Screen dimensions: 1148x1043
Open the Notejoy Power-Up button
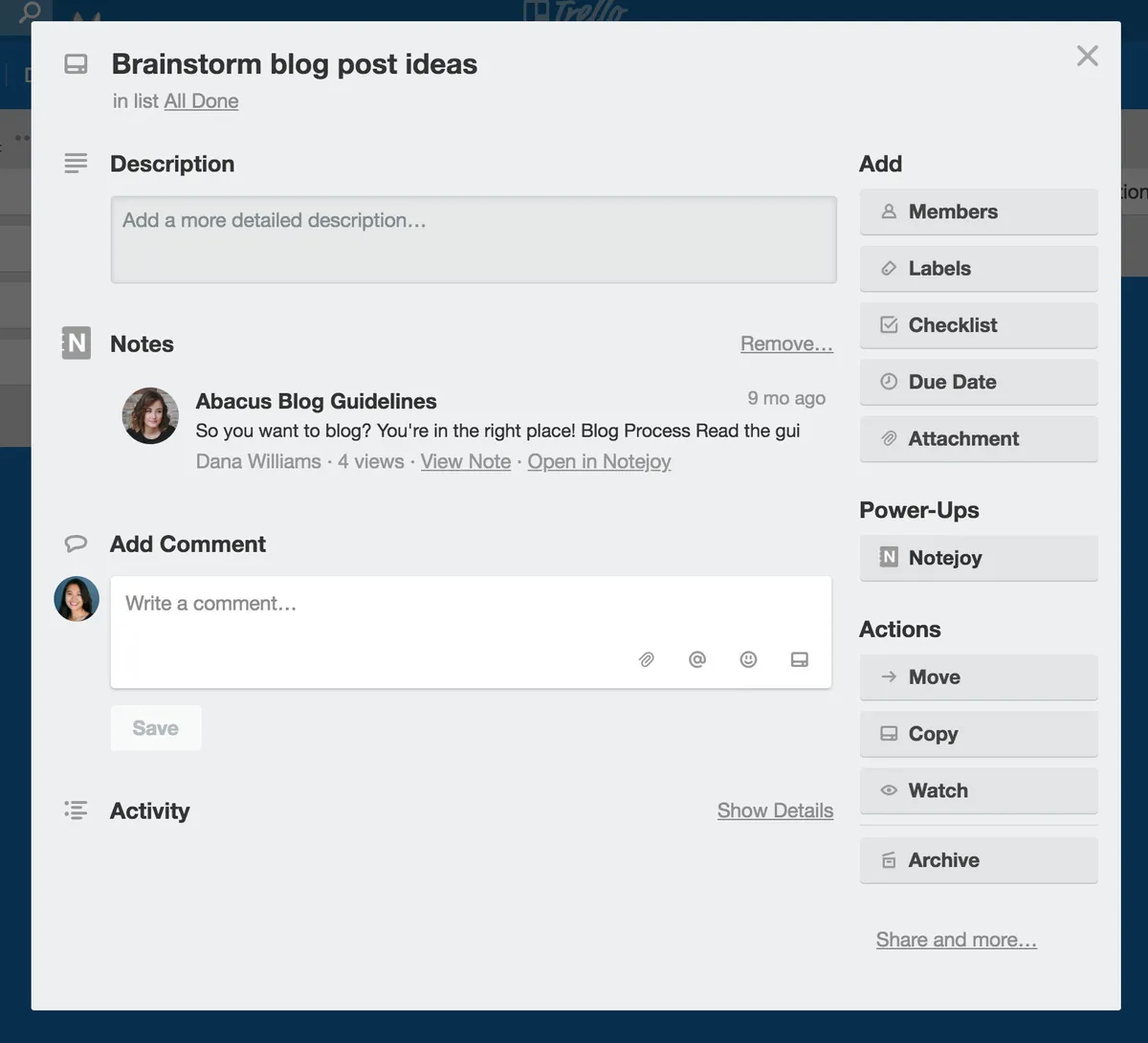tap(978, 558)
